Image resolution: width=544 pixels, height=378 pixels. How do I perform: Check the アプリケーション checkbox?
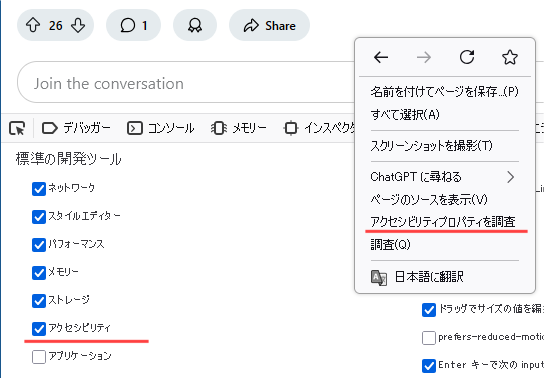point(39,357)
